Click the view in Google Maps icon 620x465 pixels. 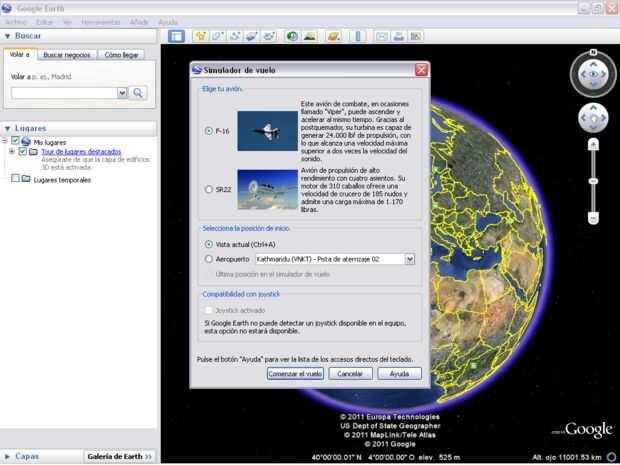[x=416, y=36]
